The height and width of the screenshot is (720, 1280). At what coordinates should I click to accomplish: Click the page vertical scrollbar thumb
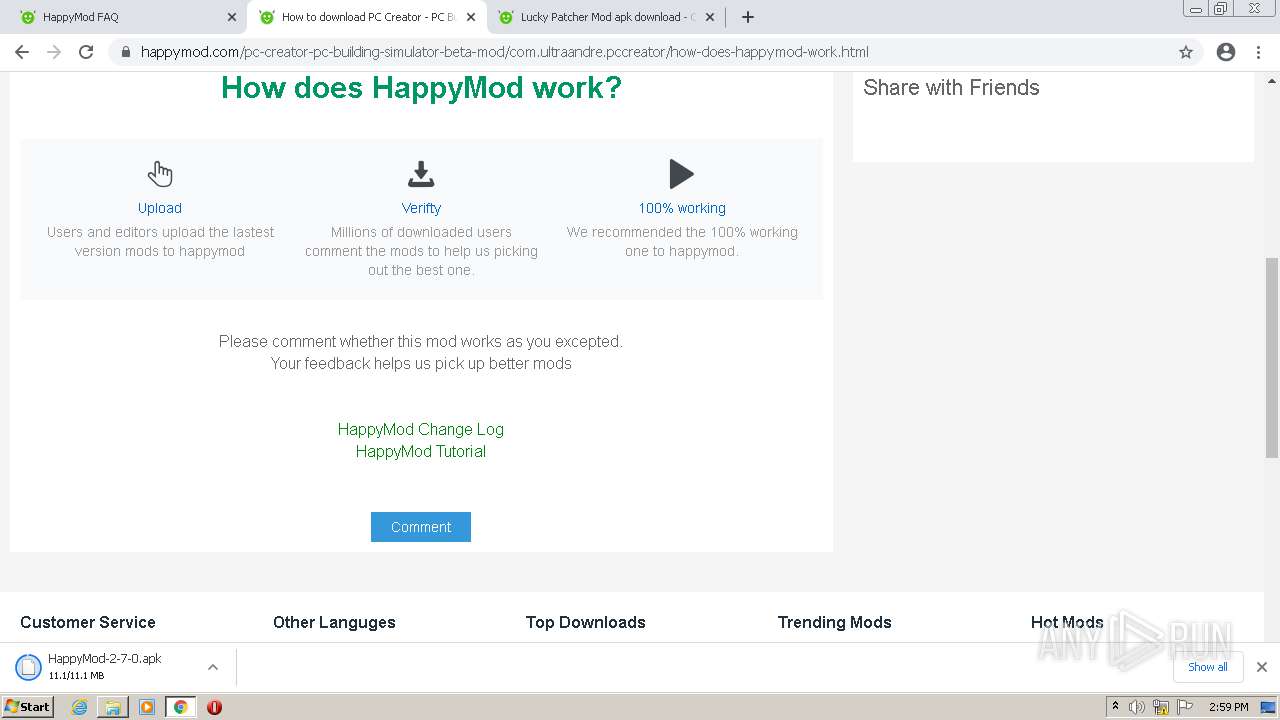pyautogui.click(x=1272, y=357)
